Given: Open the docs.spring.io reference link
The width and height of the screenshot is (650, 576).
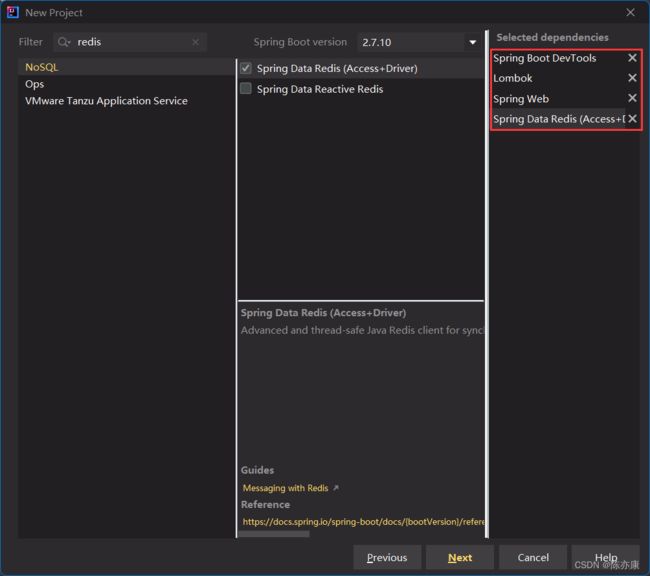Looking at the screenshot, I should point(363,522).
